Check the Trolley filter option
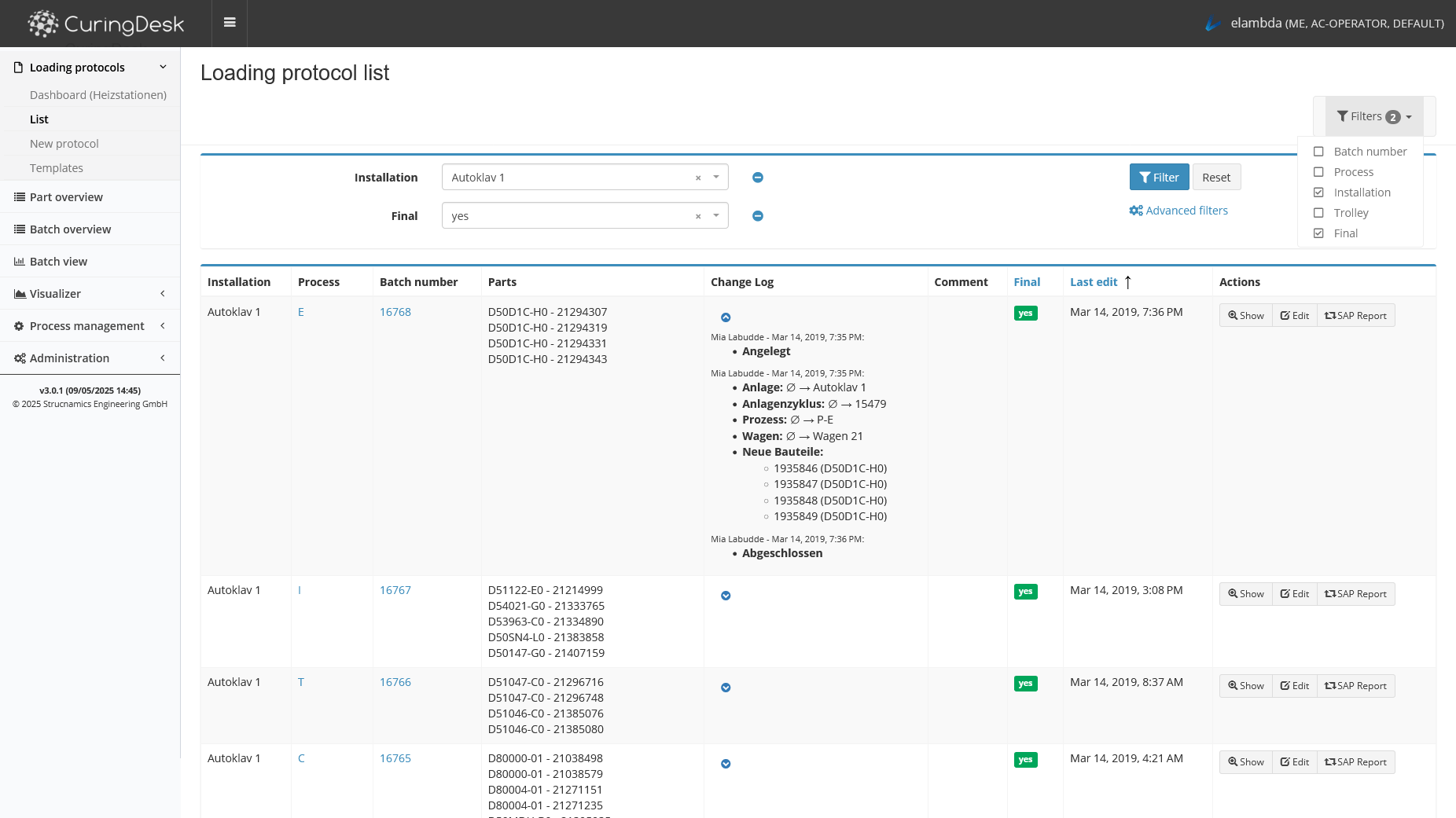 click(x=1318, y=213)
